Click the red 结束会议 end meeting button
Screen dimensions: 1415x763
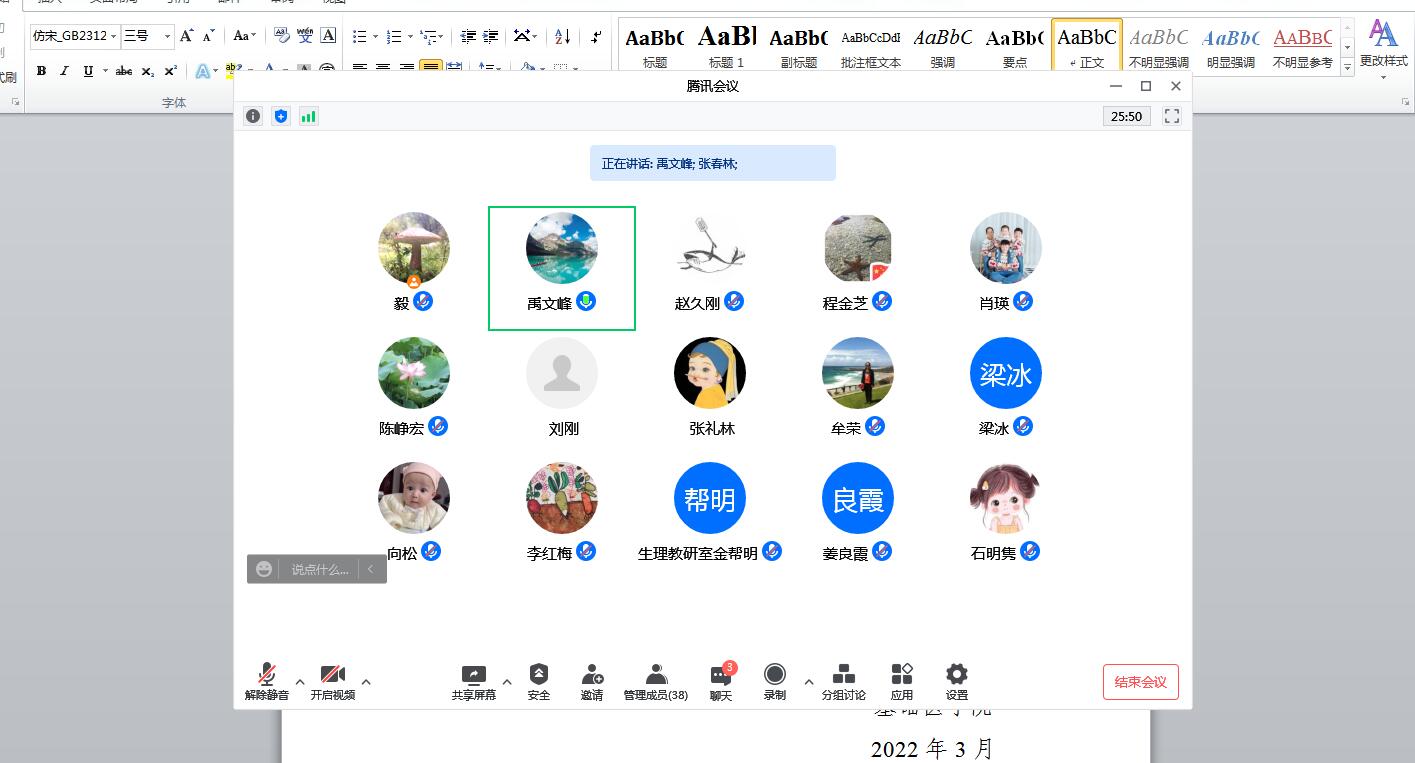click(x=1140, y=682)
